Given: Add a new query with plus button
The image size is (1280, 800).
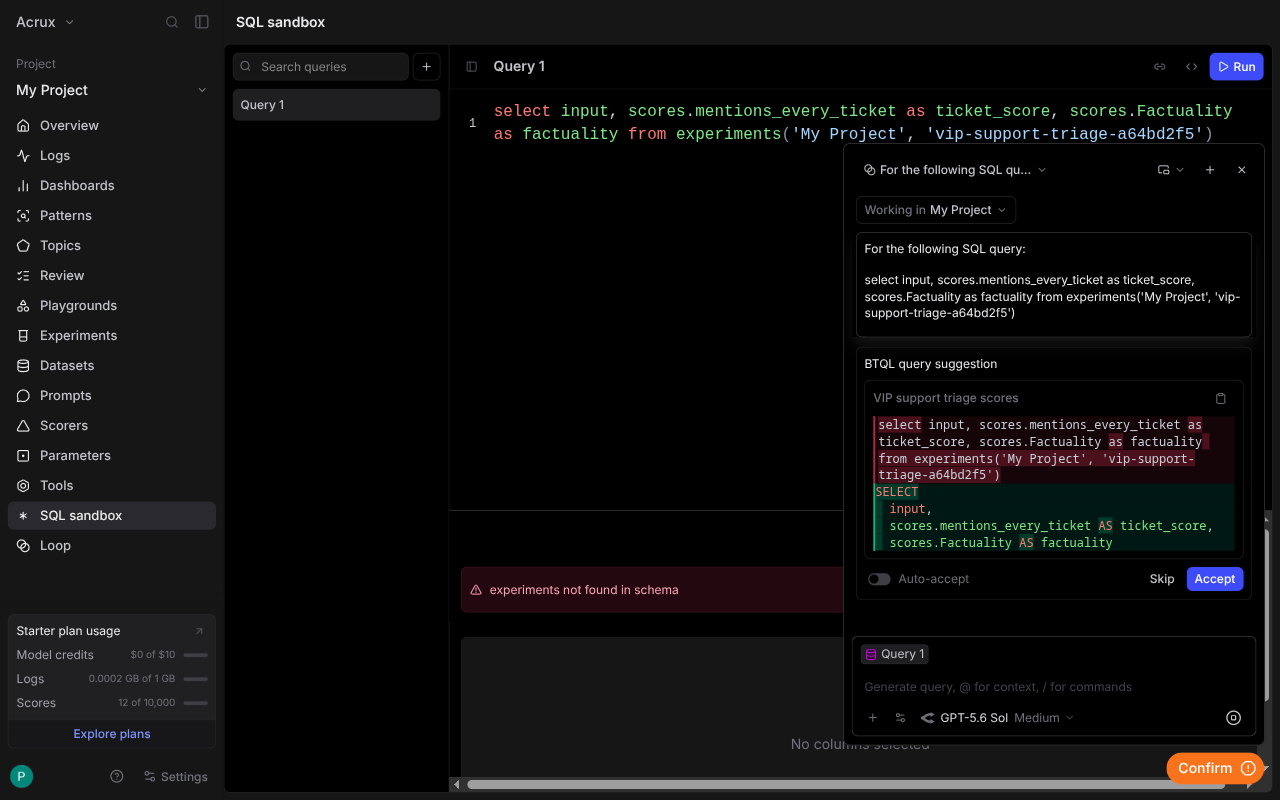Looking at the screenshot, I should click(x=426, y=67).
